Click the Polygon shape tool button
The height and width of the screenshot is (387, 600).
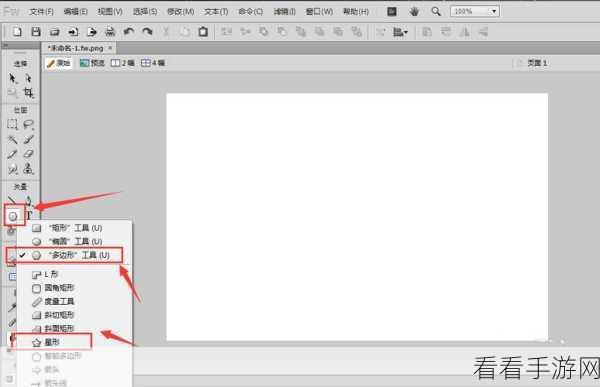pyautogui.click(x=13, y=216)
